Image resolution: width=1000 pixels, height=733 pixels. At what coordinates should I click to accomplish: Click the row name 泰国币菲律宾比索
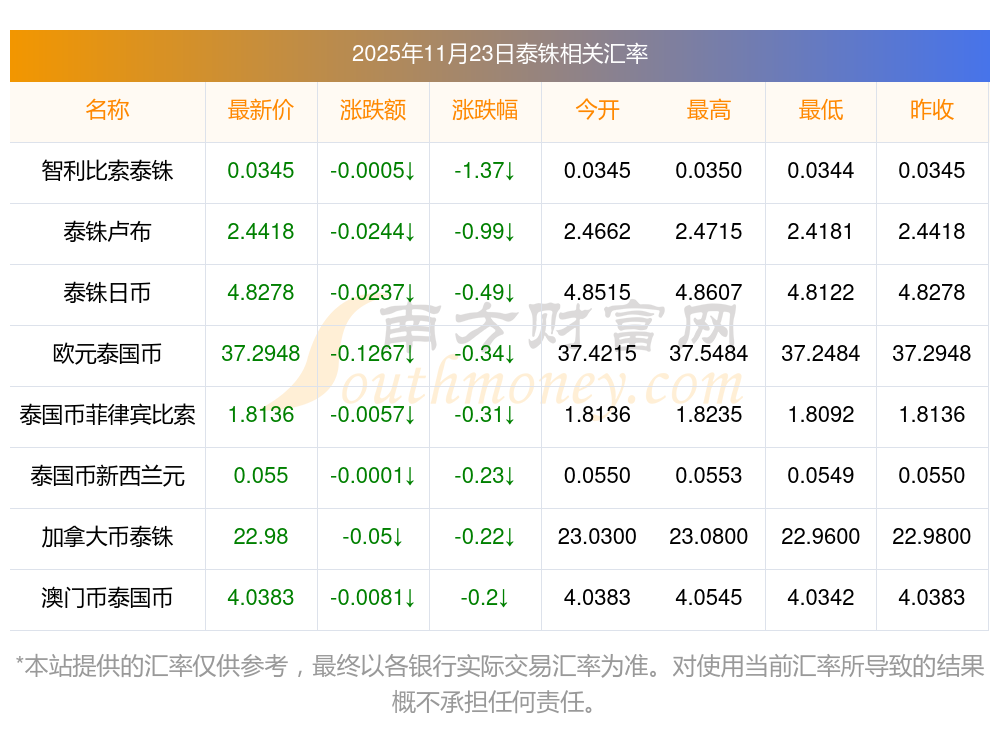(107, 415)
